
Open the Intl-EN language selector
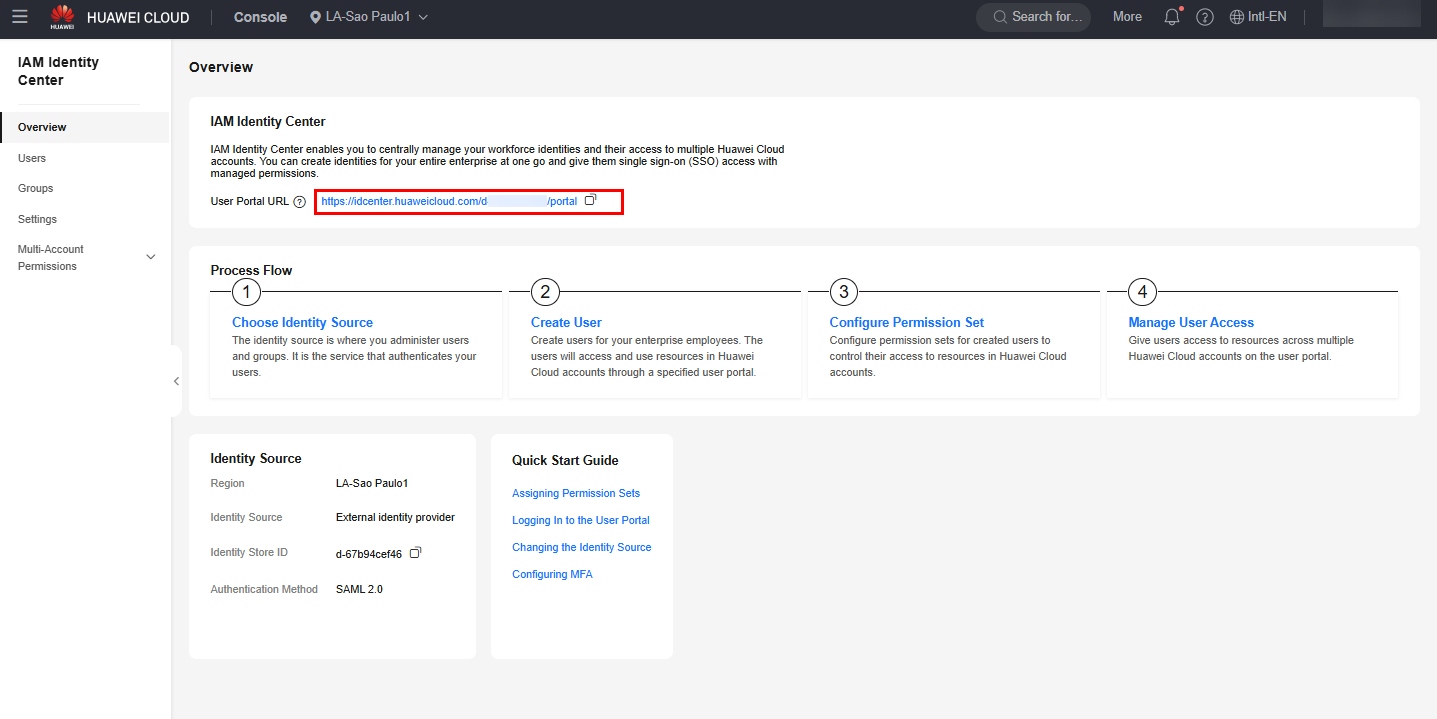[x=1258, y=17]
